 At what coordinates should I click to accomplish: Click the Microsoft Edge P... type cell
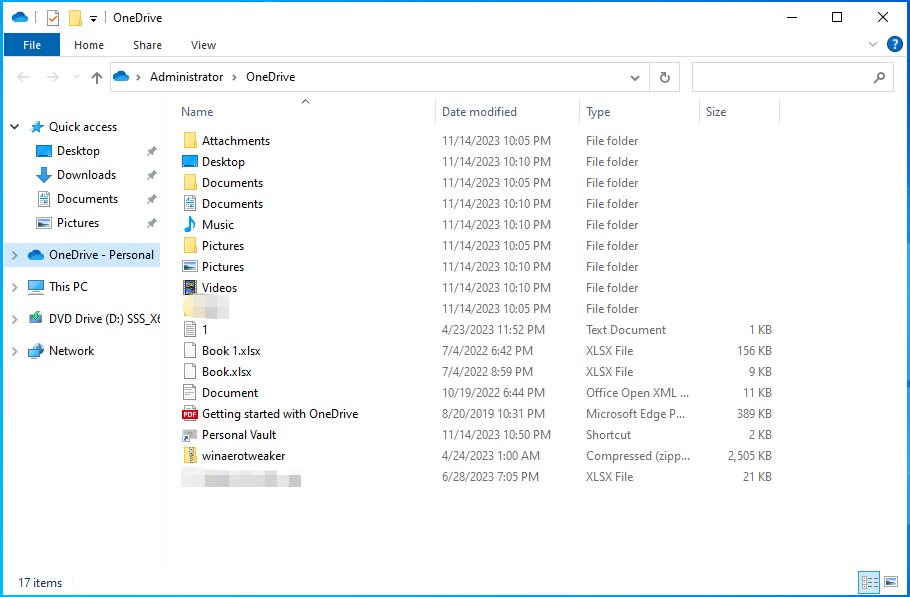635,414
